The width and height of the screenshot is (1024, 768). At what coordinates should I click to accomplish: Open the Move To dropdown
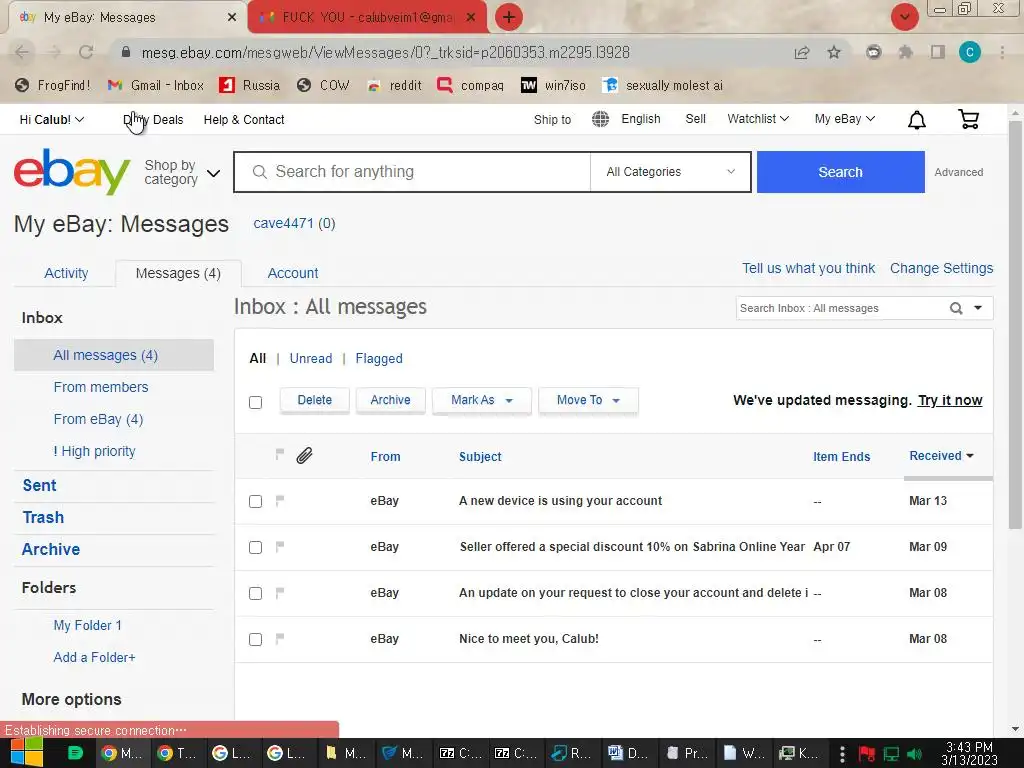(x=588, y=400)
